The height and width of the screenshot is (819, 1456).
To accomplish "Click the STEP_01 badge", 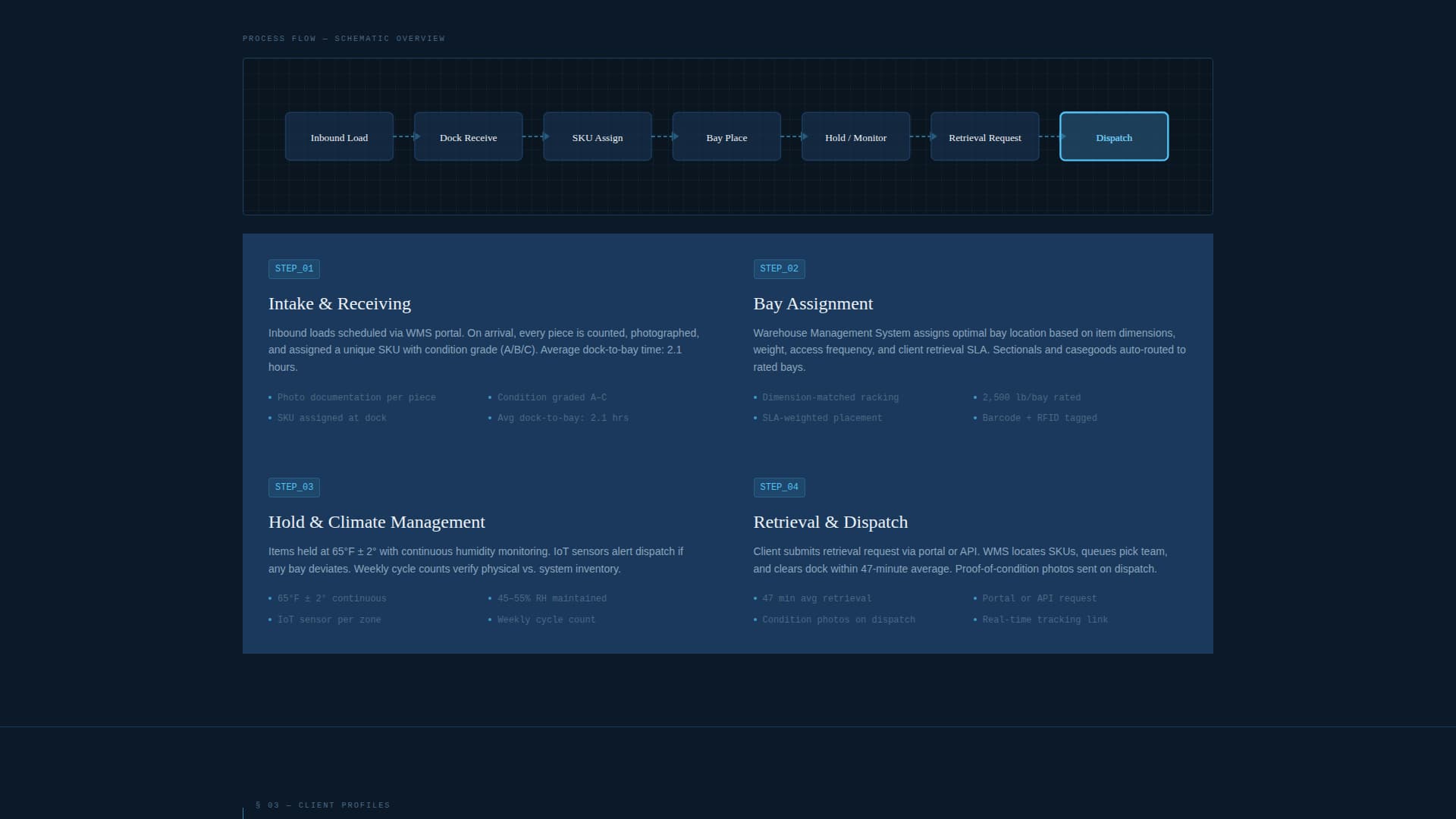I will [294, 269].
